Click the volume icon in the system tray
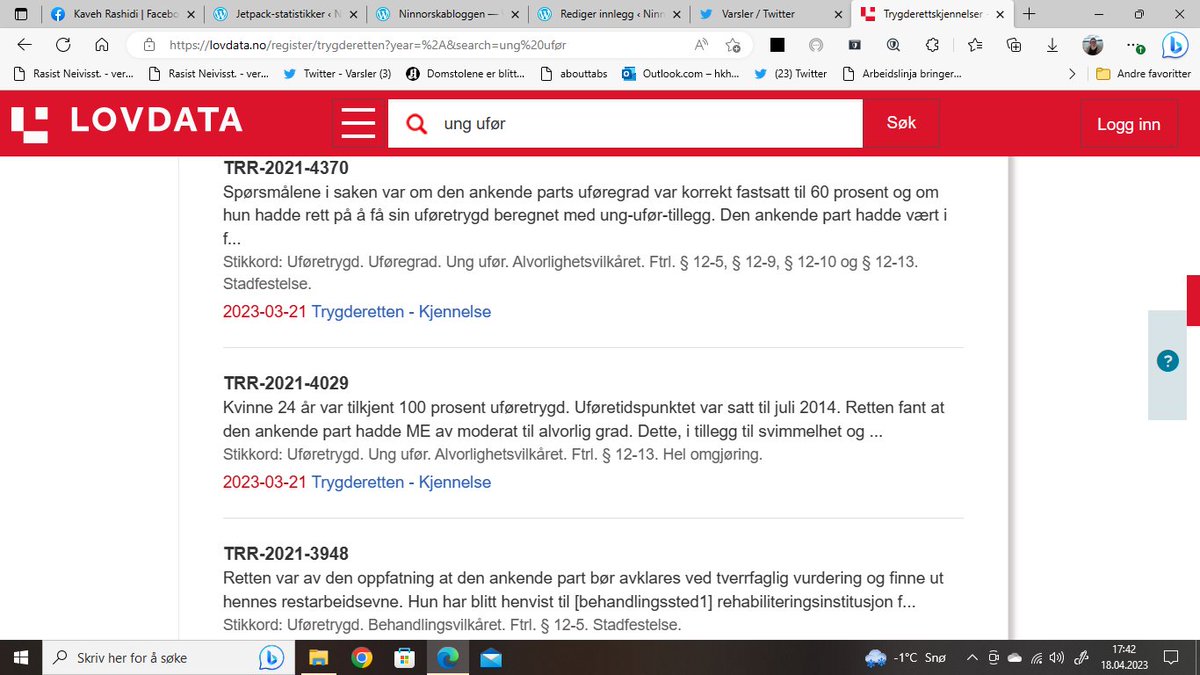The height and width of the screenshot is (675, 1200). pos(1056,657)
